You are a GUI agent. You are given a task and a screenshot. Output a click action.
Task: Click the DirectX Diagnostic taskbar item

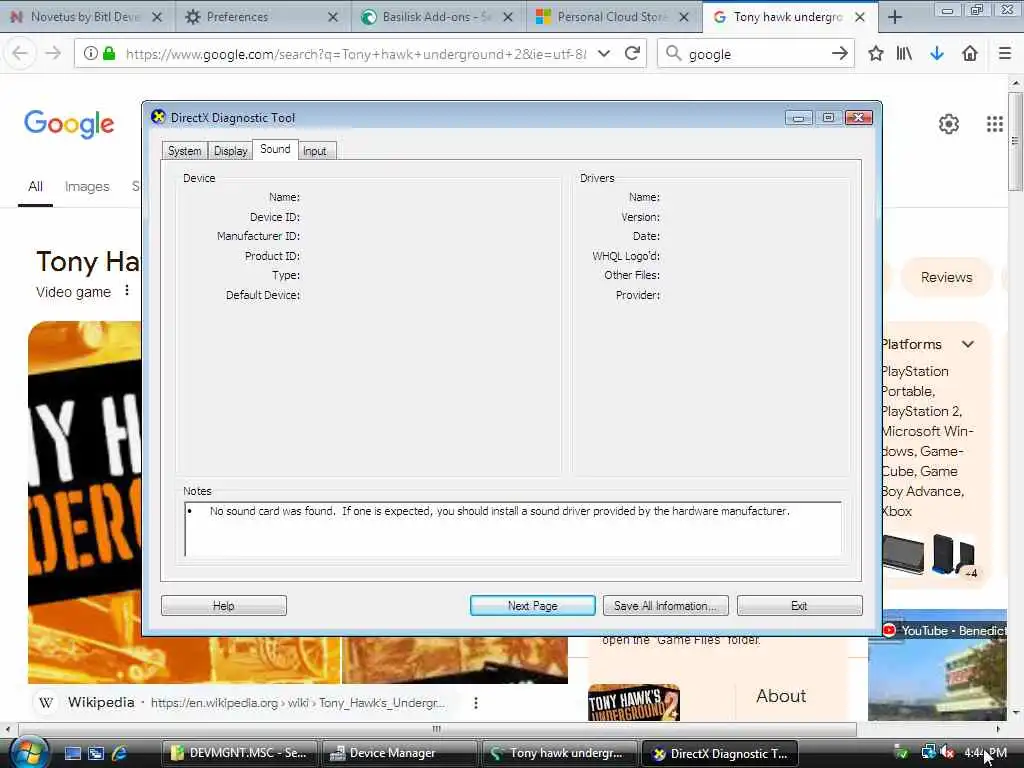coord(720,753)
